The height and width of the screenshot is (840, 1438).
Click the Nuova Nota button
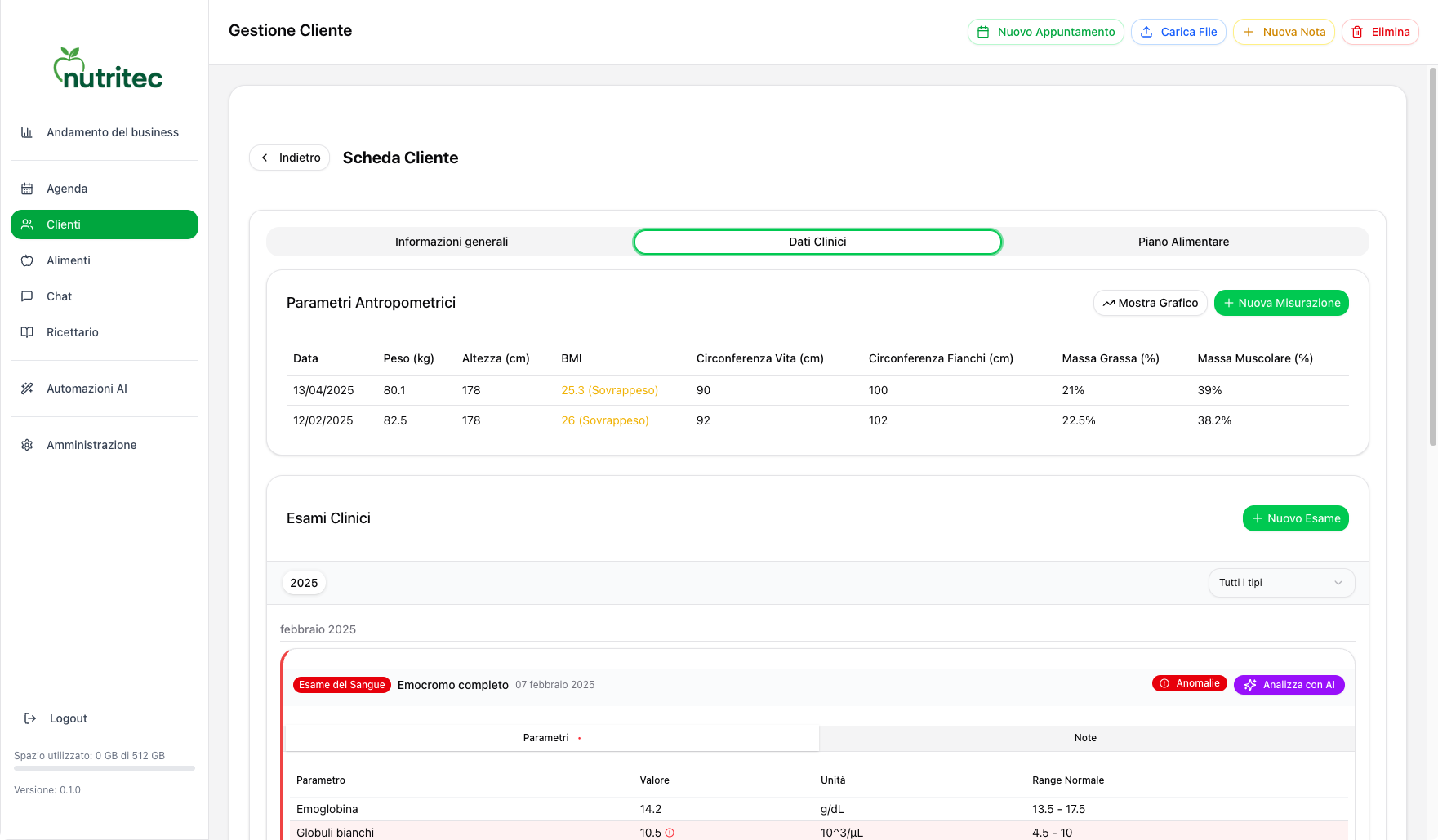[x=1284, y=32]
